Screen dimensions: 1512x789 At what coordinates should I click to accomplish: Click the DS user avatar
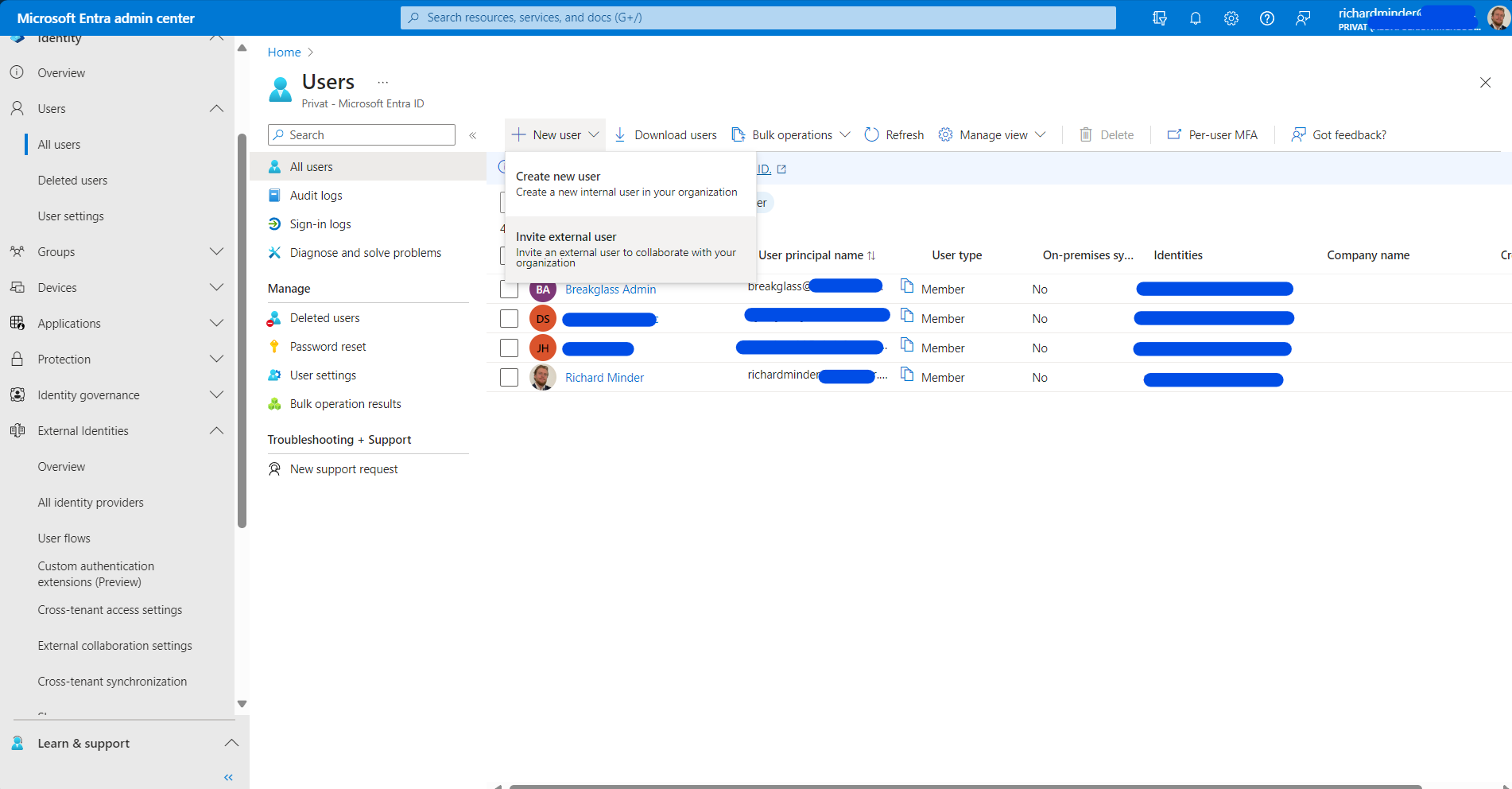[543, 319]
